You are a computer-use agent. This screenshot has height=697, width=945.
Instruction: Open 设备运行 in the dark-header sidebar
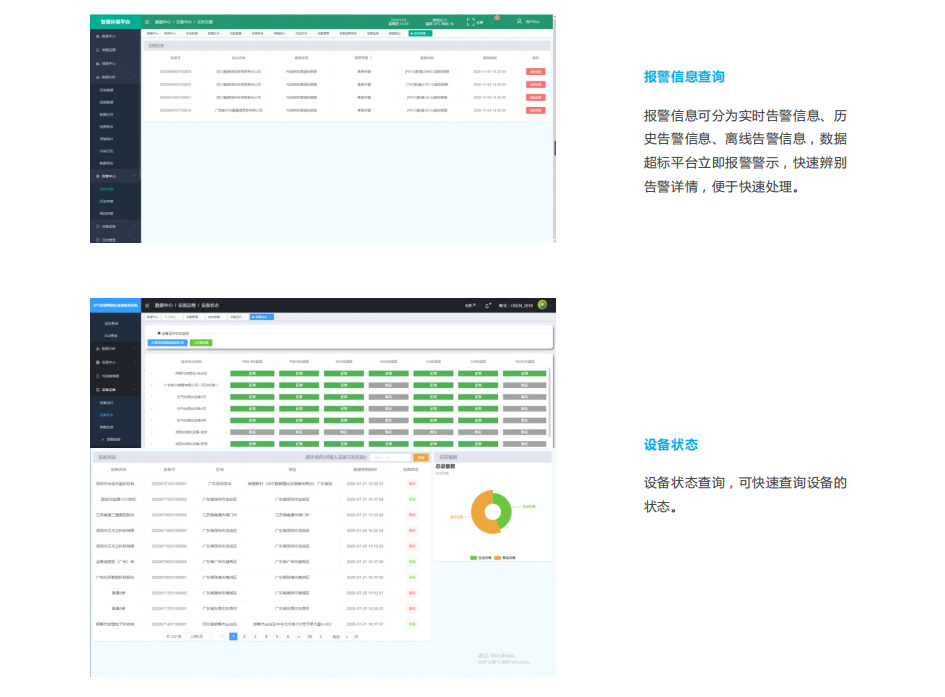106,402
